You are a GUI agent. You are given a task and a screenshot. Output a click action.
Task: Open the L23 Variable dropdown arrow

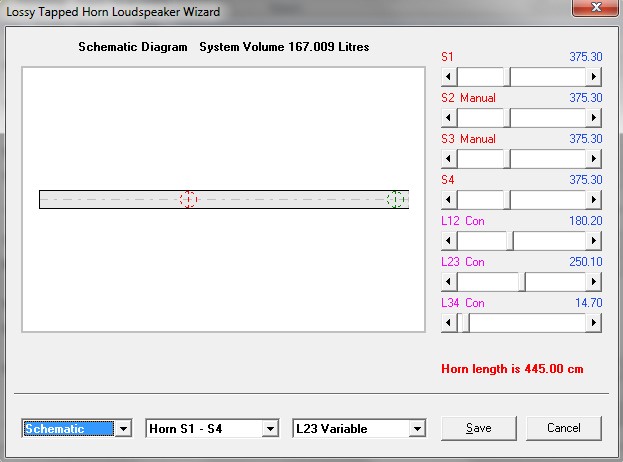417,429
